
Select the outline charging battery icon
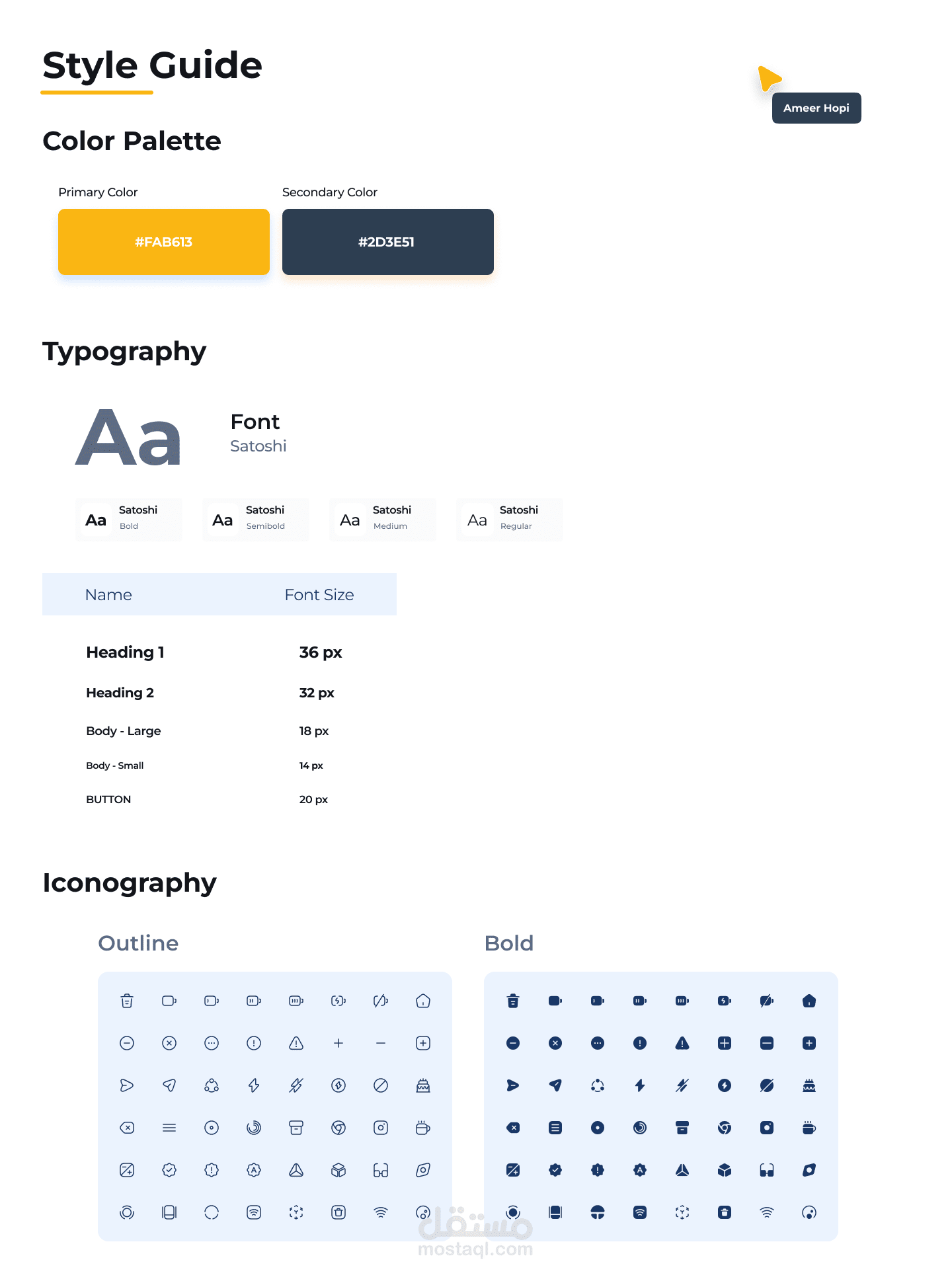coord(338,1001)
